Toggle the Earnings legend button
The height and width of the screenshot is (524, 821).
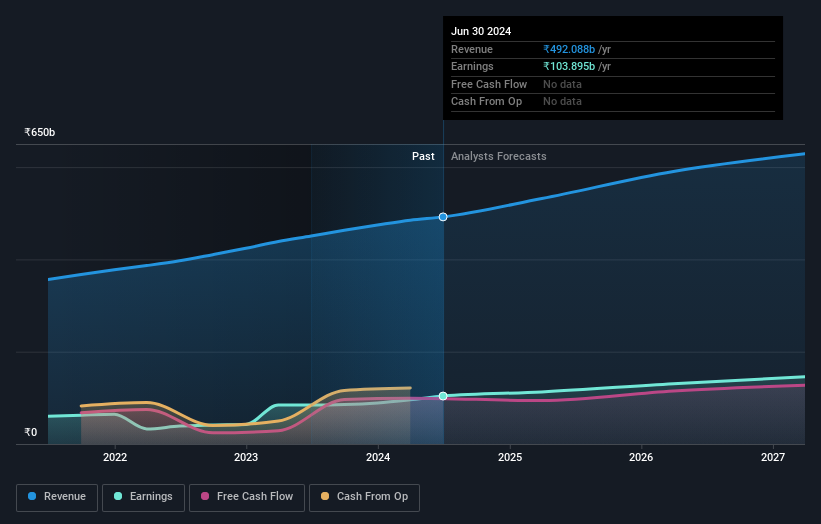point(143,497)
